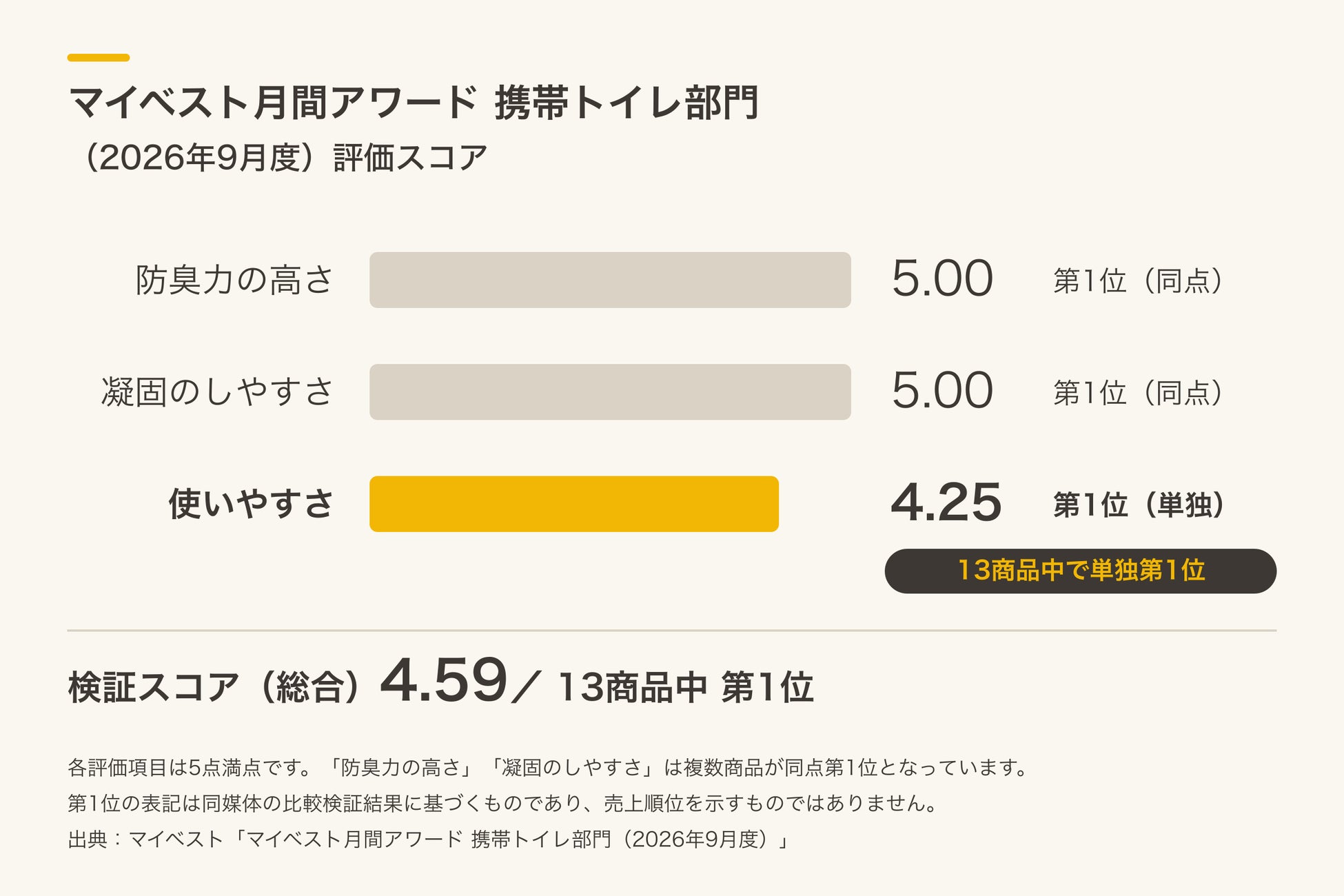Click the 検証スコア(総合) heading

[215, 687]
